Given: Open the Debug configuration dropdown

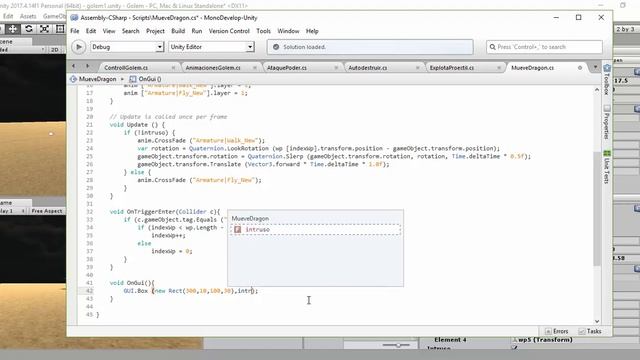Looking at the screenshot, I should click(x=127, y=47).
